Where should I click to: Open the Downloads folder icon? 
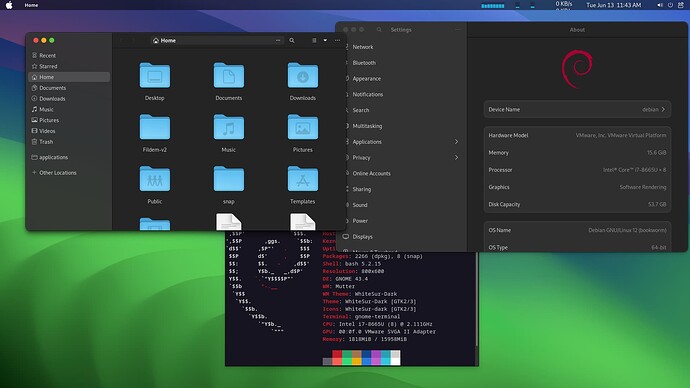(x=303, y=76)
